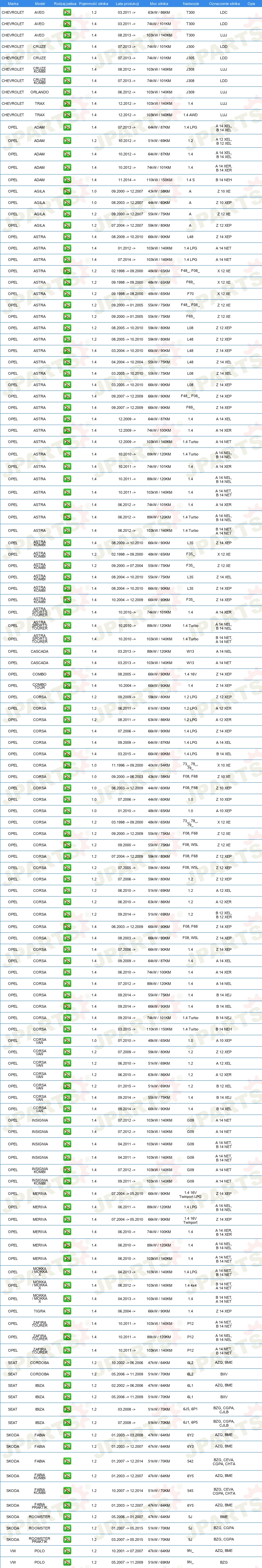Click the Moc silnika column header
The image size is (262, 1568).
(159, 4)
